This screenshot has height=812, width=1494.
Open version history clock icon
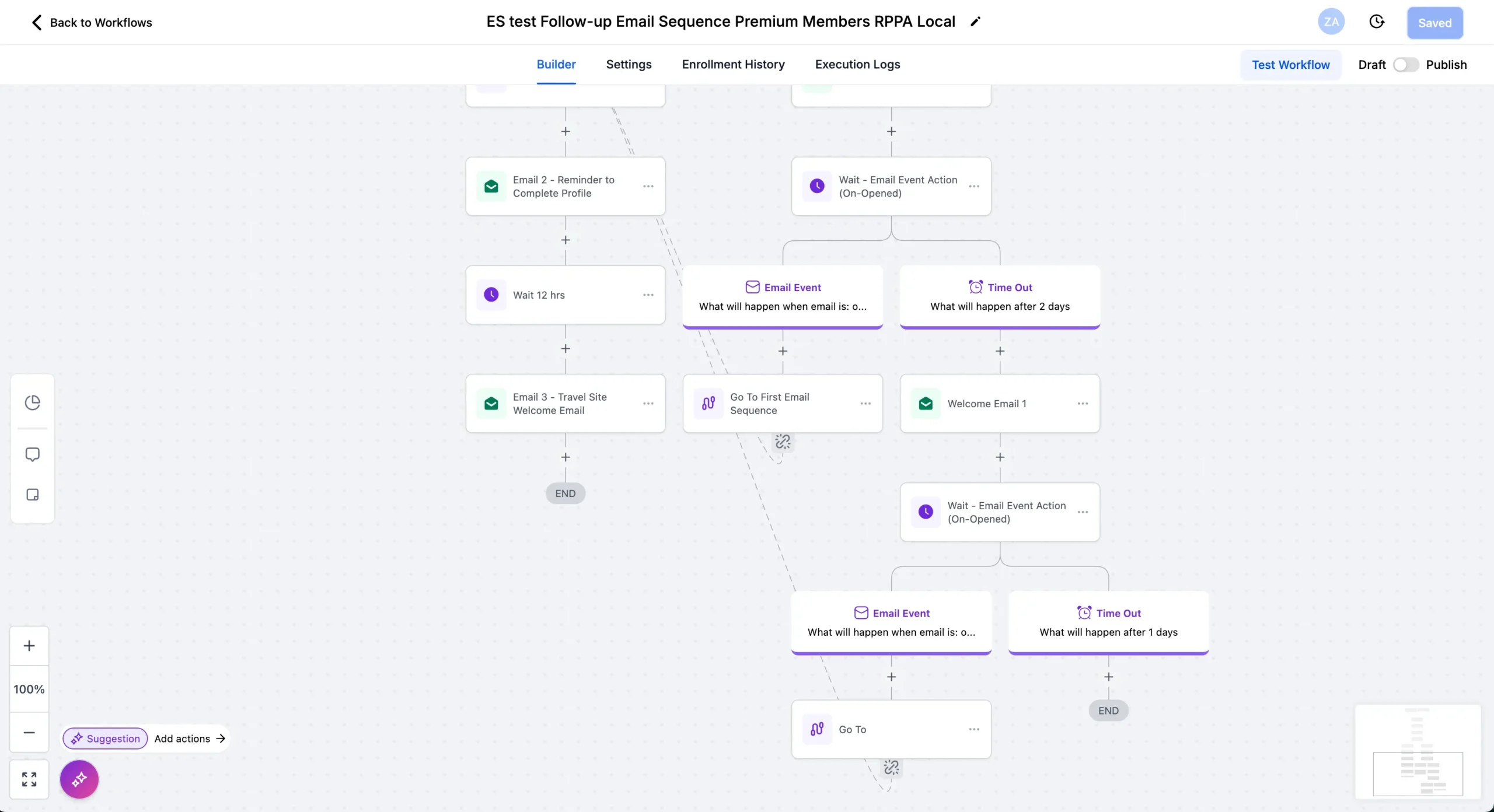[x=1377, y=22]
